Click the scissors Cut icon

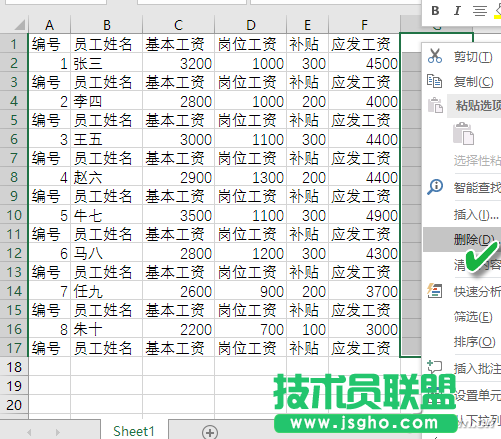435,56
